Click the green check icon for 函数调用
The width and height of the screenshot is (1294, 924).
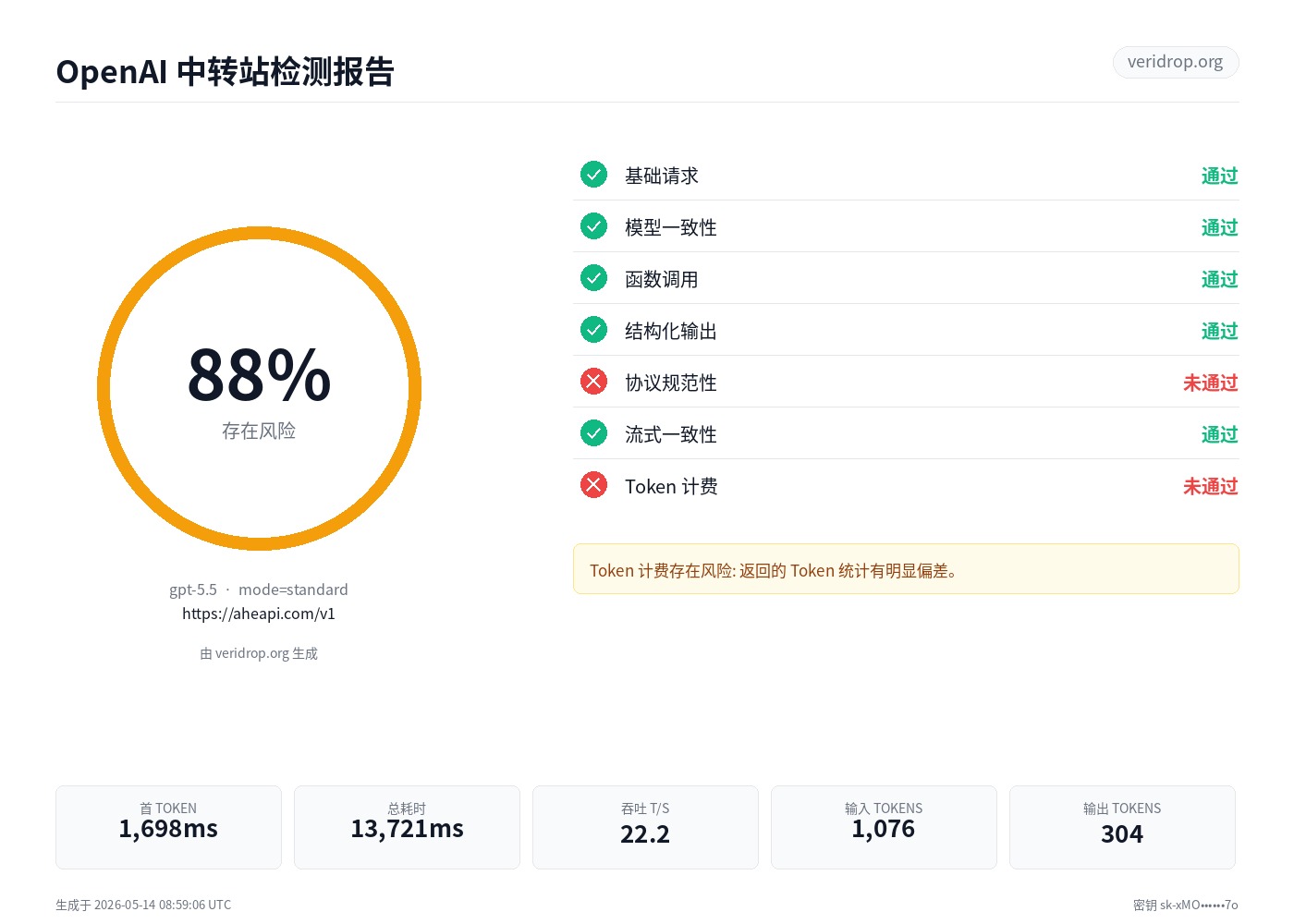tap(593, 277)
